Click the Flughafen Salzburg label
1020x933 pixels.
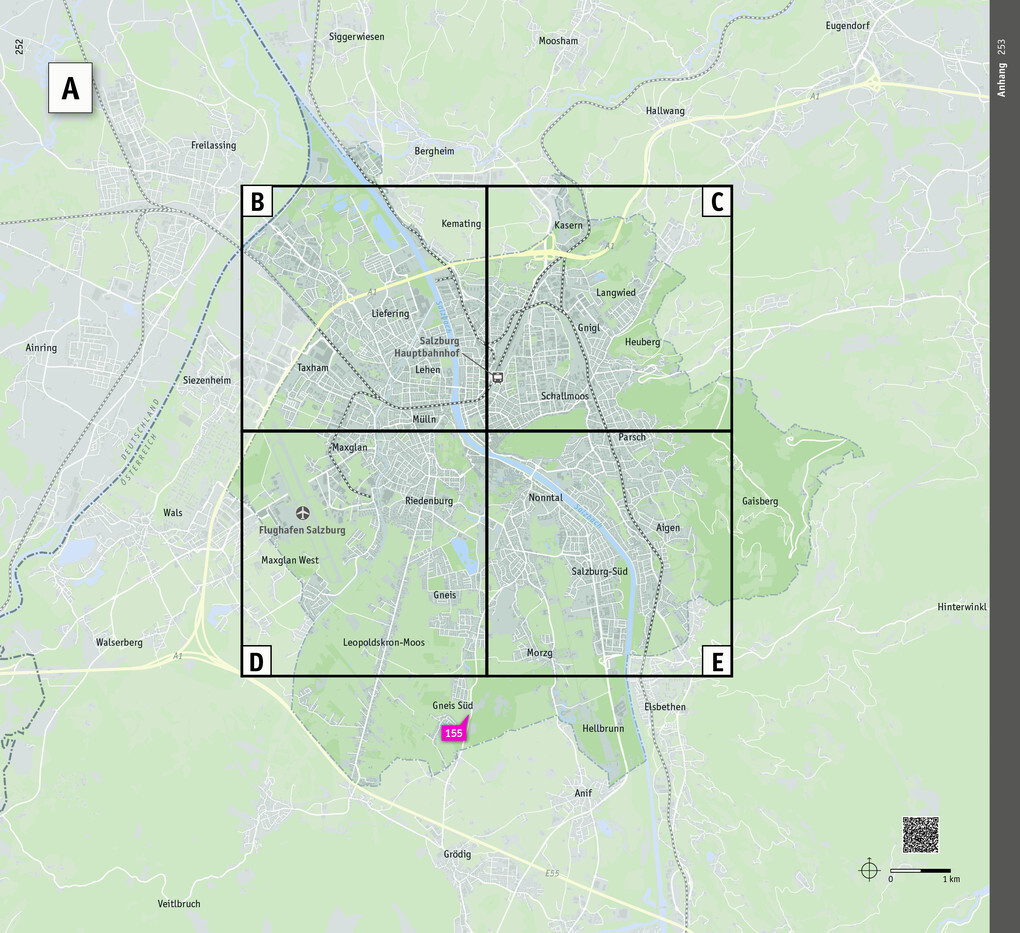(x=302, y=530)
